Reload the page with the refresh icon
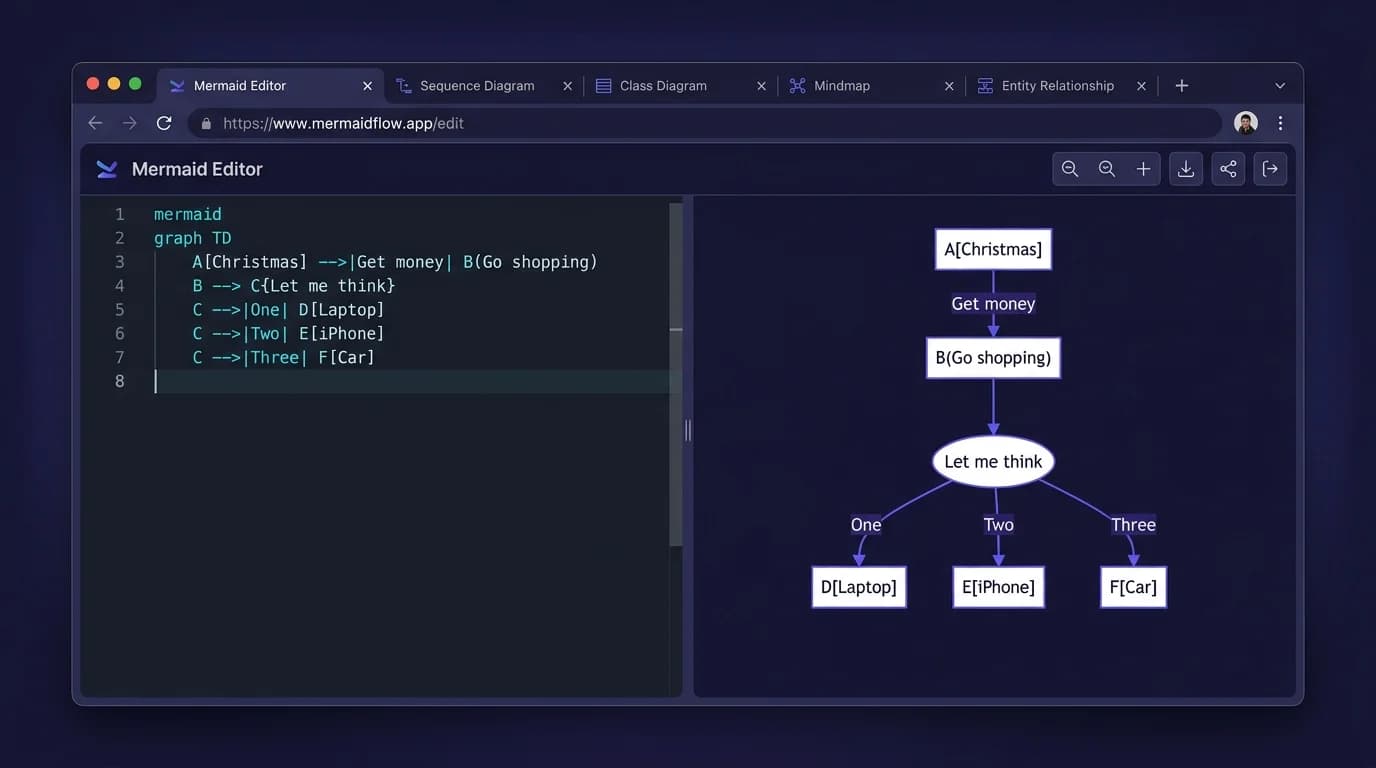The image size is (1376, 768). (164, 123)
